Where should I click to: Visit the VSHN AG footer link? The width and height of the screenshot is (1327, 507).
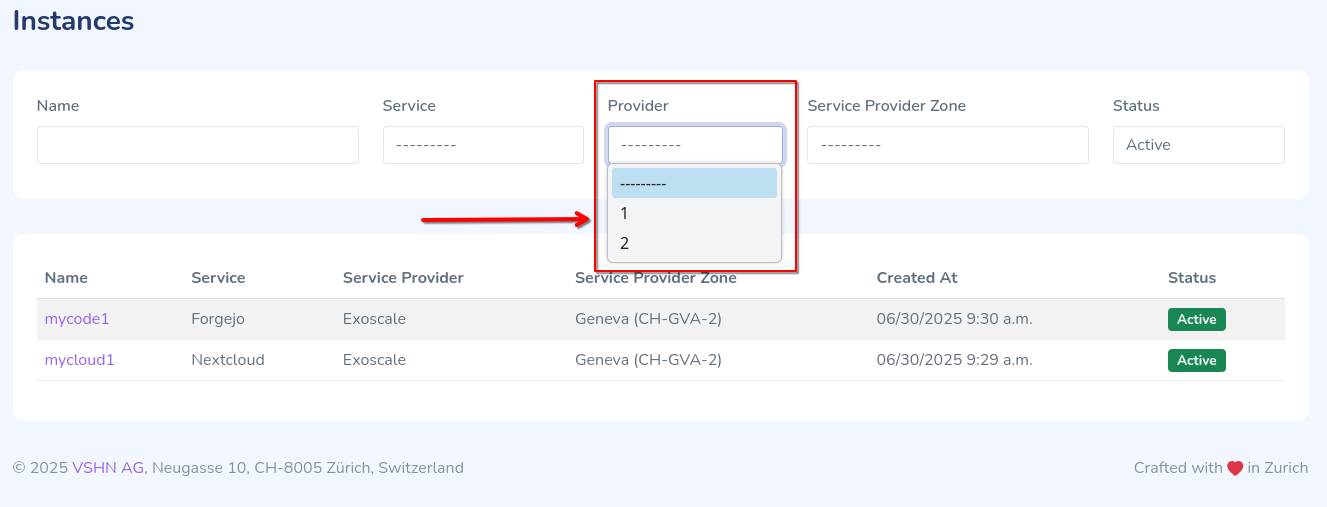108,468
